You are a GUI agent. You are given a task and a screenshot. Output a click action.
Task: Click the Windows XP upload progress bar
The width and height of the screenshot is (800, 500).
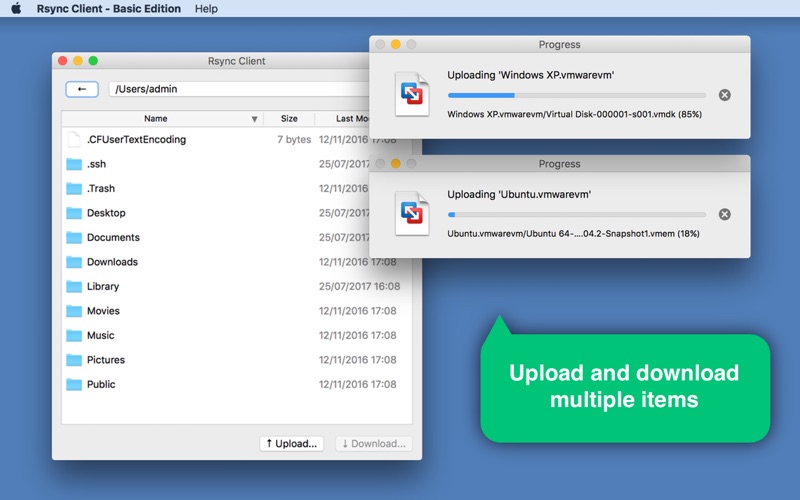(x=576, y=95)
